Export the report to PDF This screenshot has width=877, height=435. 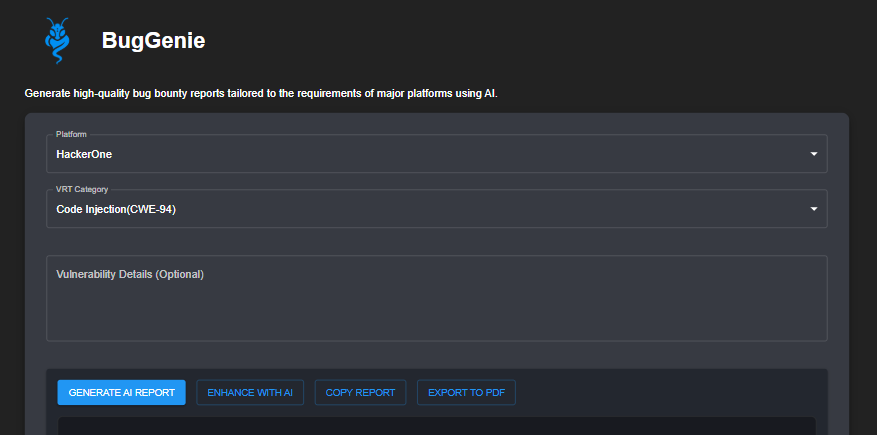(x=466, y=393)
